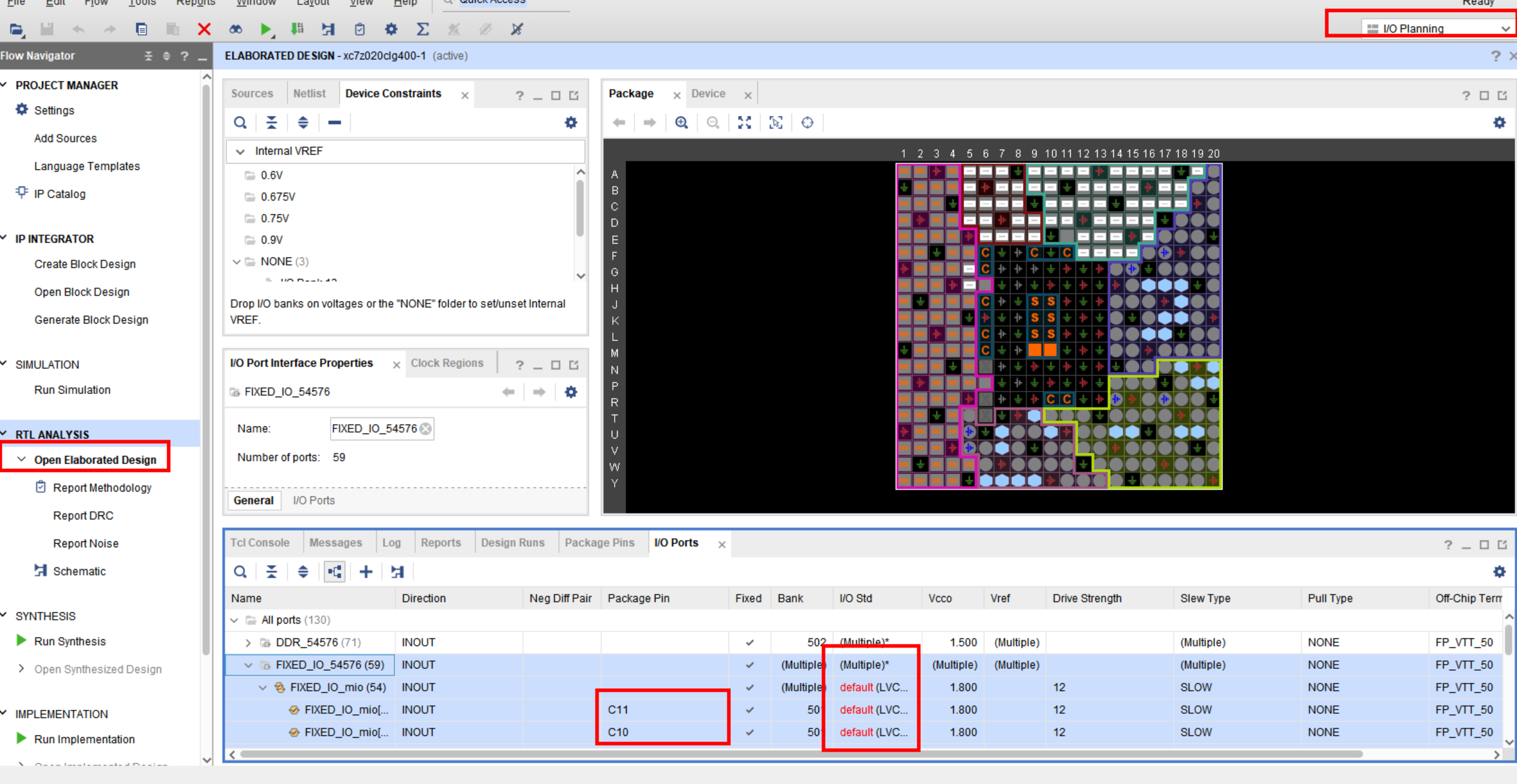
Task: Collapse the Internal VREF section
Action: 240,152
